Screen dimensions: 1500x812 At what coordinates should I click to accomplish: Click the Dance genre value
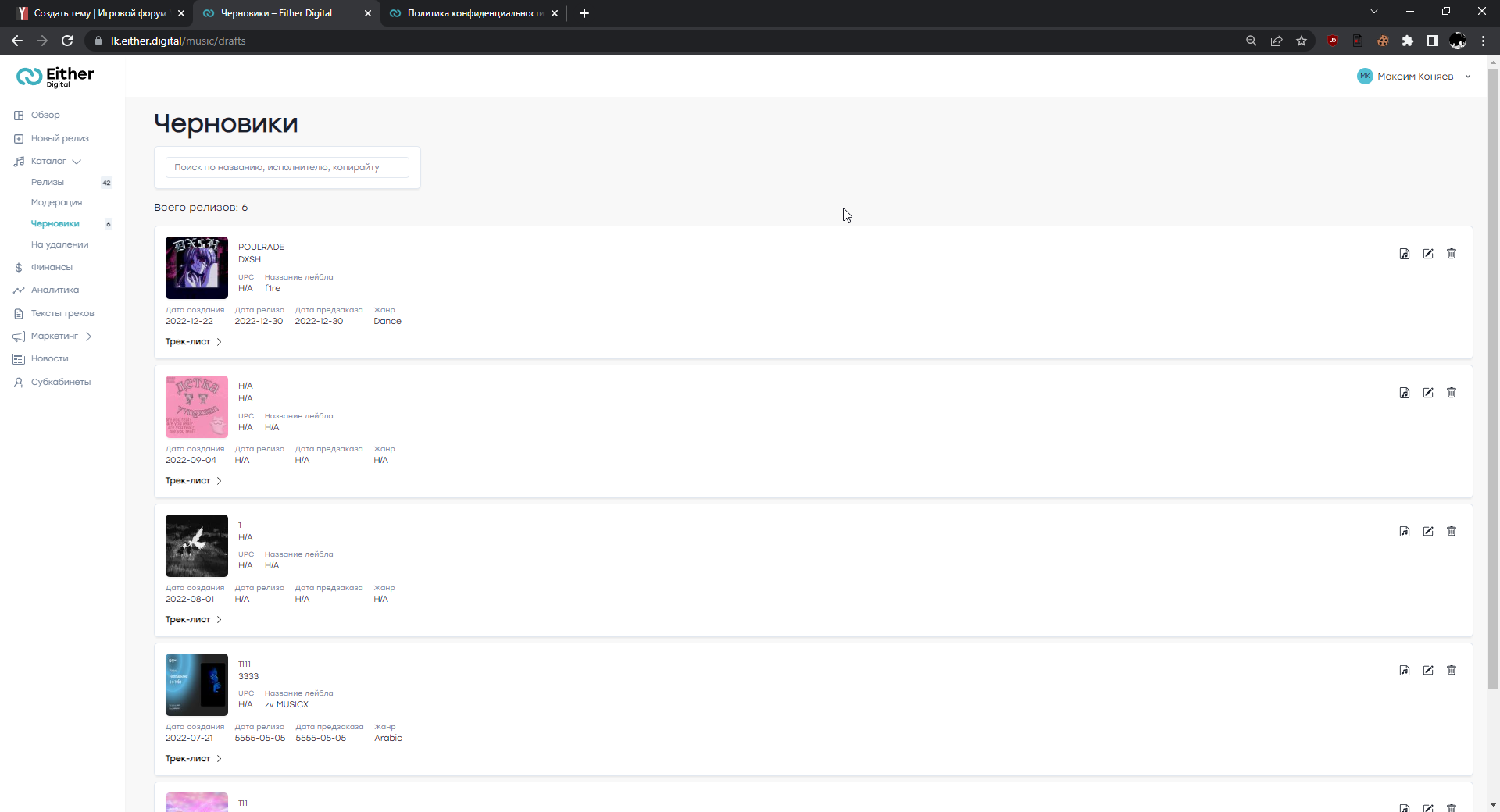tap(387, 321)
